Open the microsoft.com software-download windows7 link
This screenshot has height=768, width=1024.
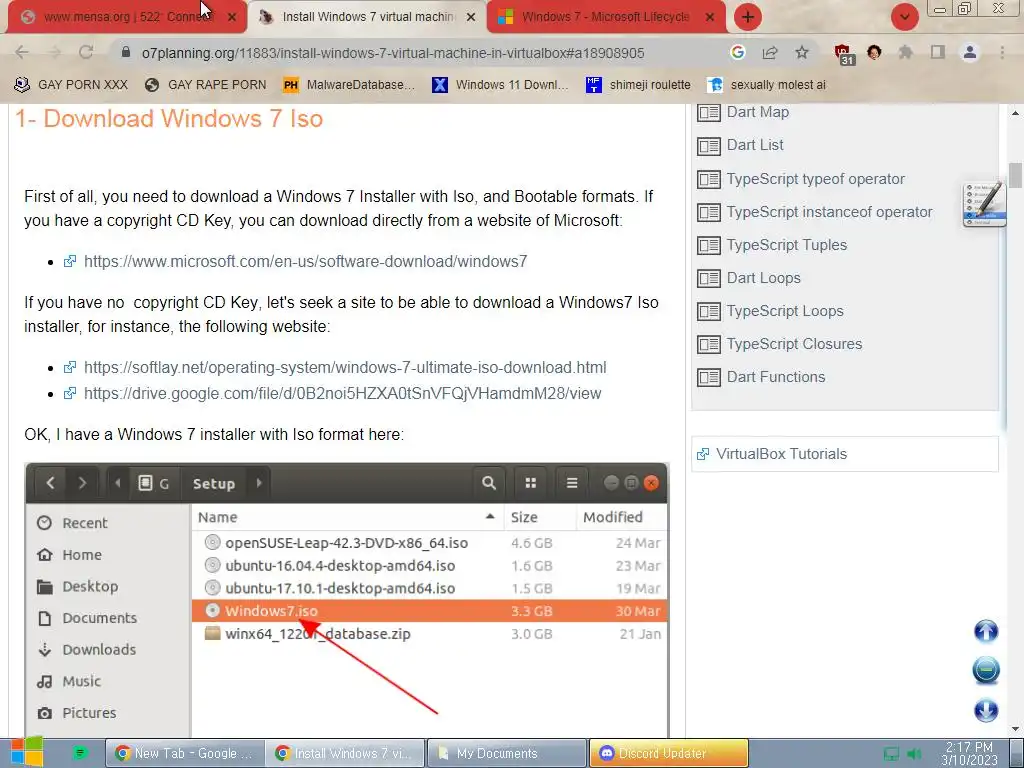pos(305,261)
